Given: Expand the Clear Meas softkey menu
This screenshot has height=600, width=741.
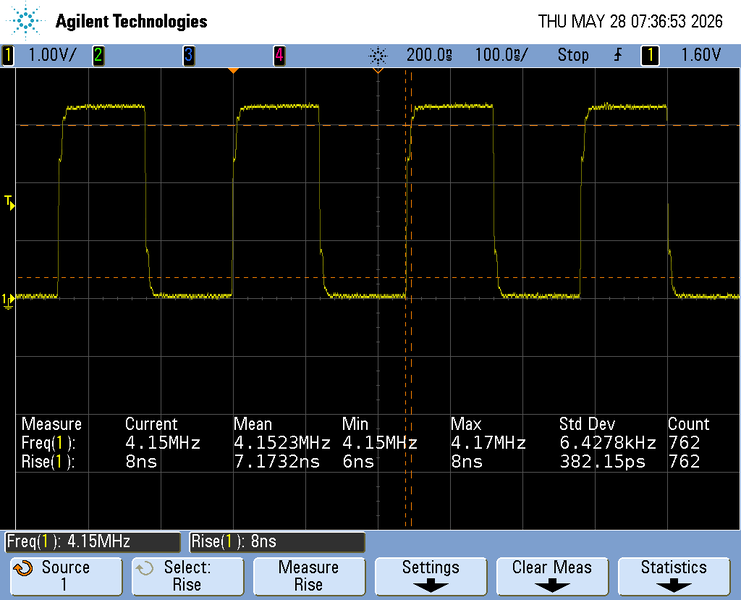Looking at the screenshot, I should (x=552, y=576).
